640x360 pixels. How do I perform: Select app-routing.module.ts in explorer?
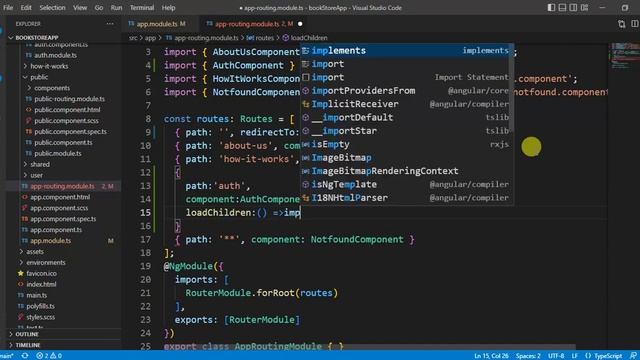point(62,186)
